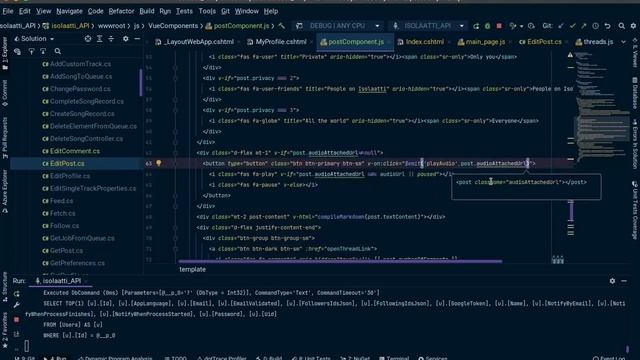Click the search icon in Solution explorer toolbar

tap(58, 51)
